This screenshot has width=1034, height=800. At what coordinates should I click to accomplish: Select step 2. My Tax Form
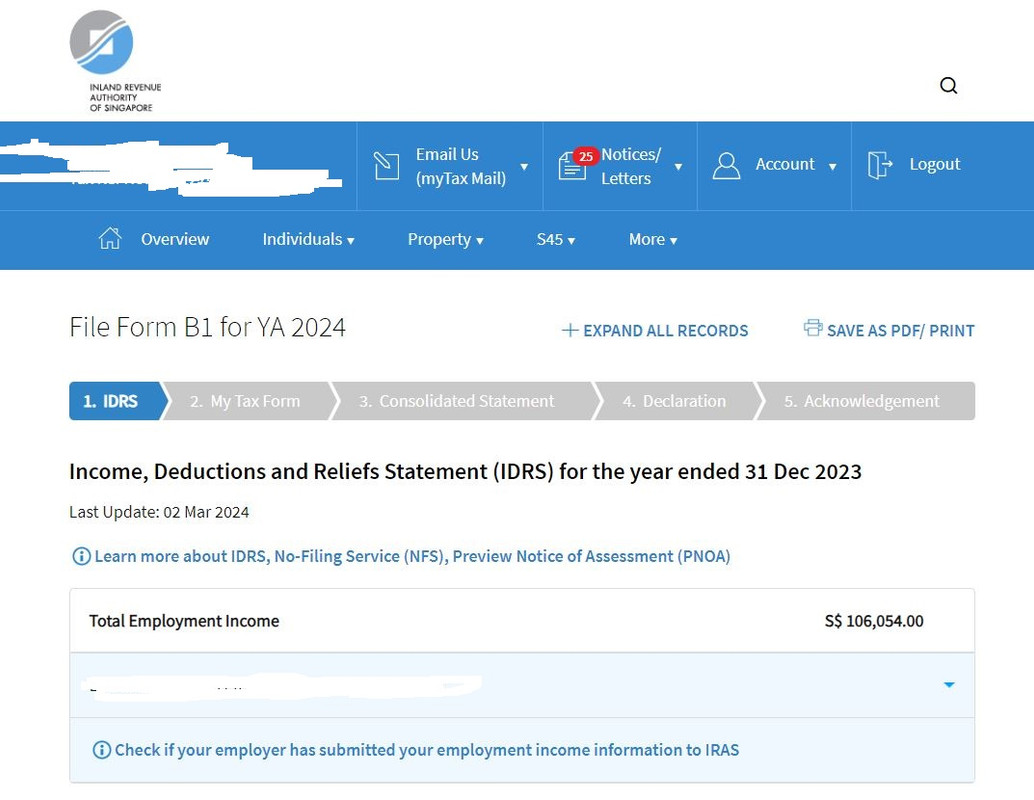tap(249, 401)
